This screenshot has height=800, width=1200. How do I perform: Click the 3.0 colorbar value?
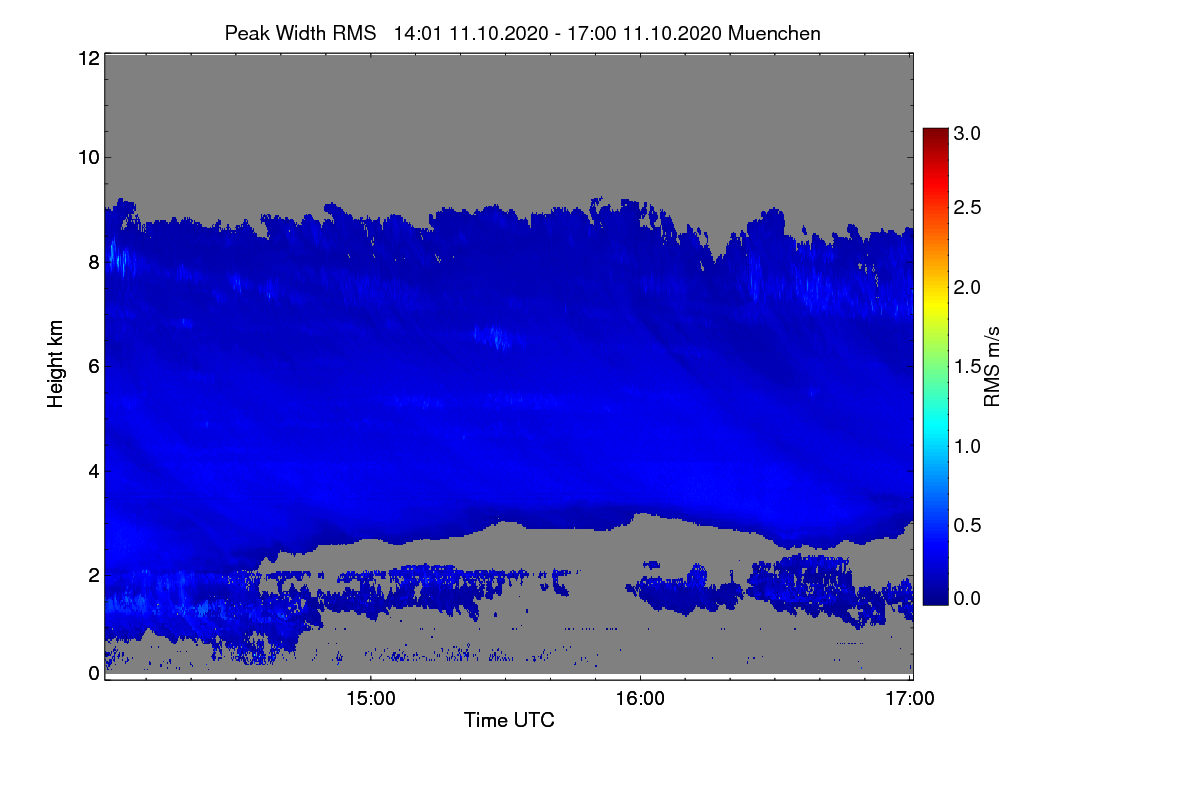968,133
